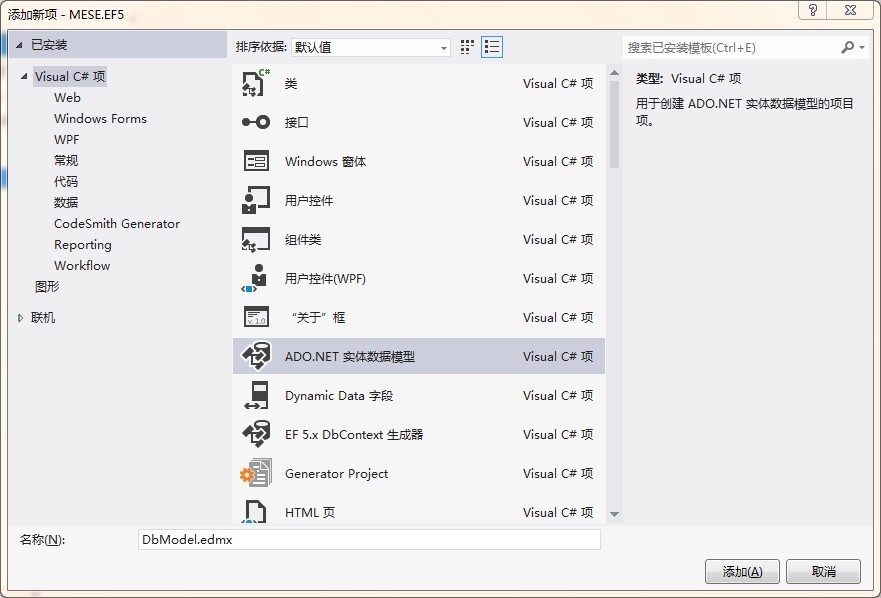Collapse the Visual C# 项 node
The image size is (881, 598).
[26, 76]
